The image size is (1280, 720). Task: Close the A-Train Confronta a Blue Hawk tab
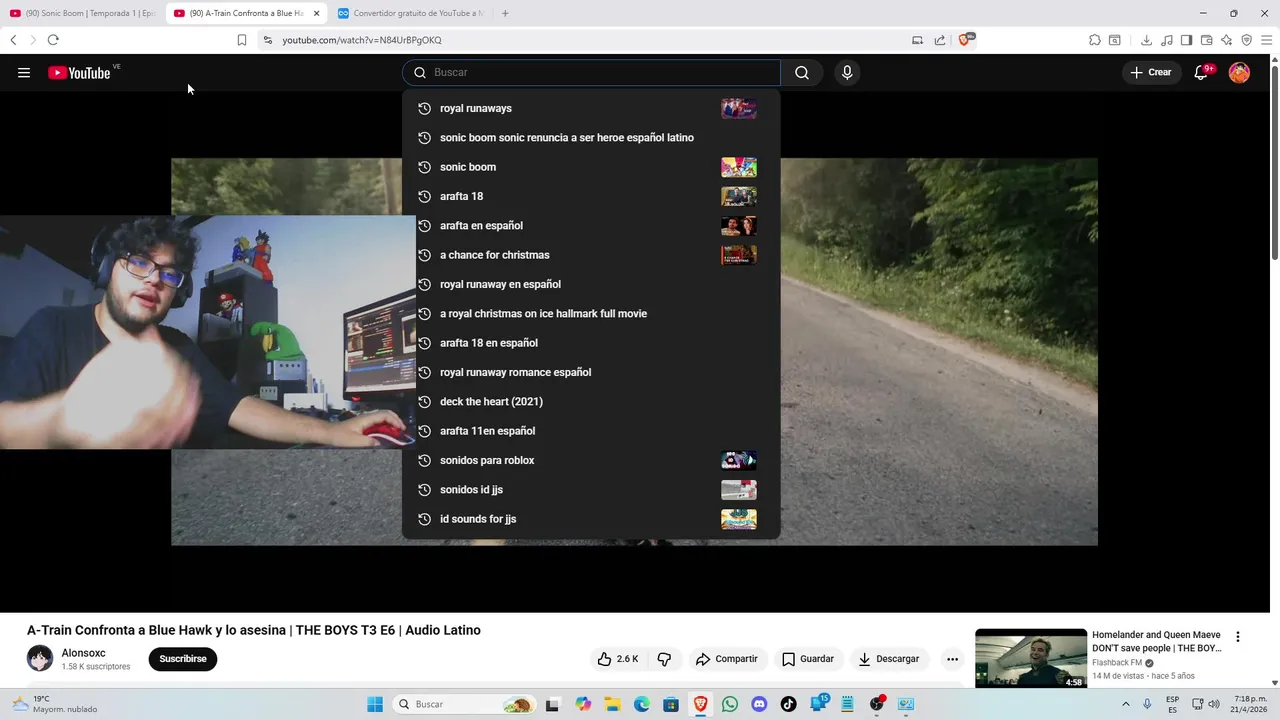pyautogui.click(x=316, y=13)
